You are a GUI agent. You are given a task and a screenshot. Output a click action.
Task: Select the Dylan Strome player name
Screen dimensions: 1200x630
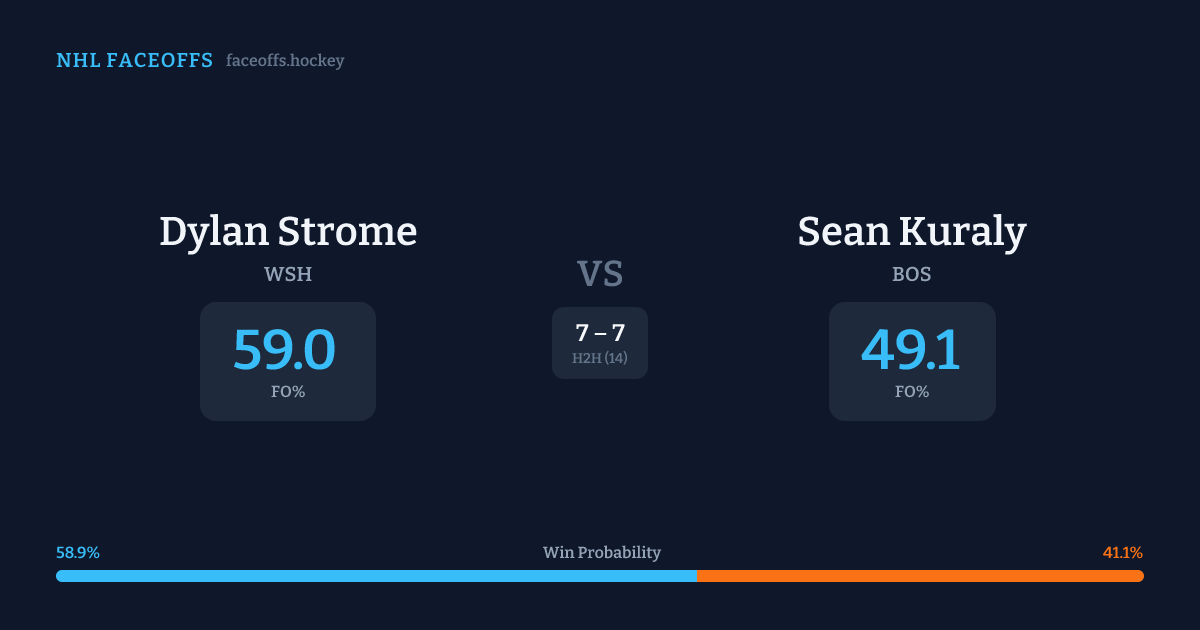coord(288,231)
